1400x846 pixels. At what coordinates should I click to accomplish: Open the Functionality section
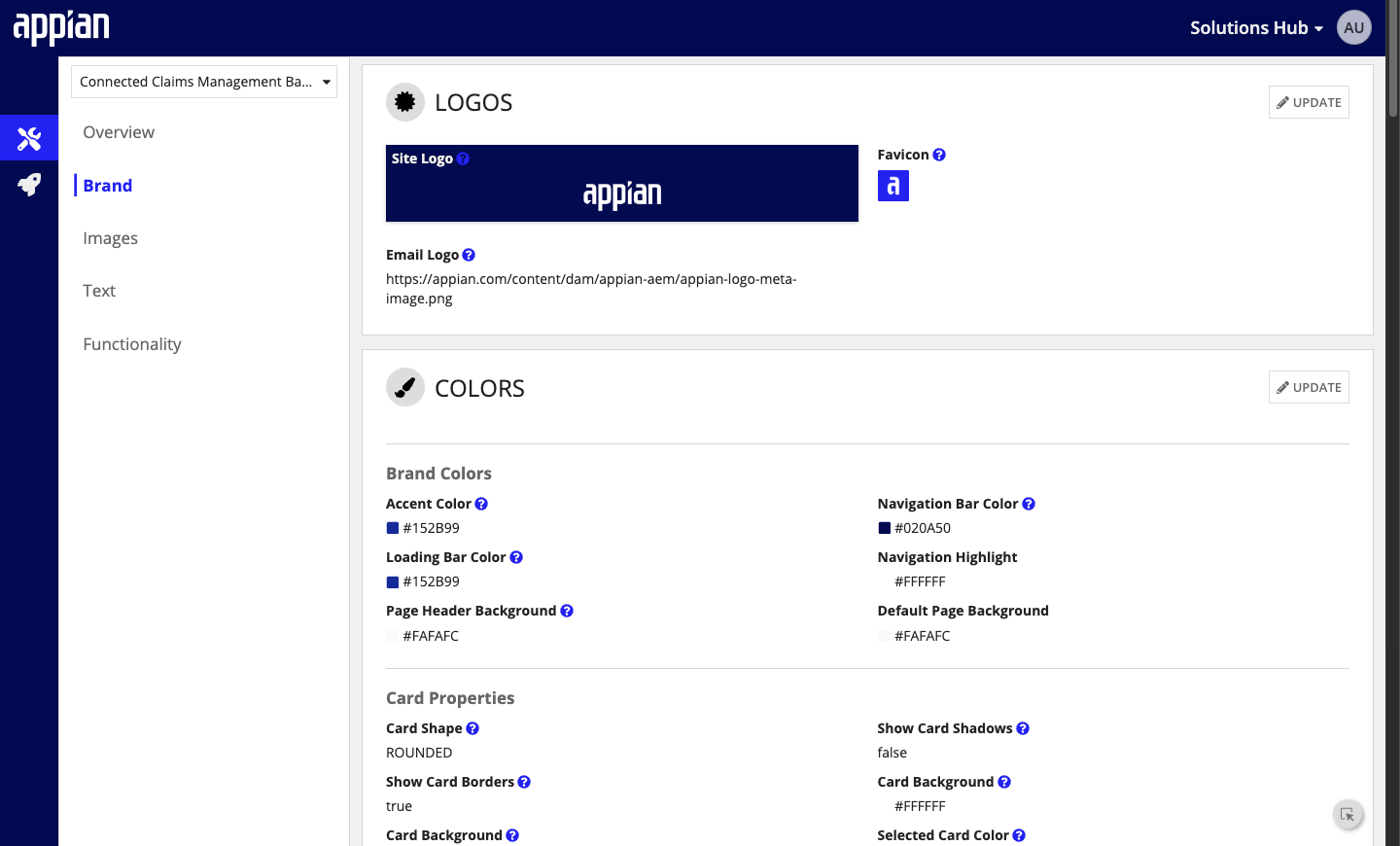132,344
